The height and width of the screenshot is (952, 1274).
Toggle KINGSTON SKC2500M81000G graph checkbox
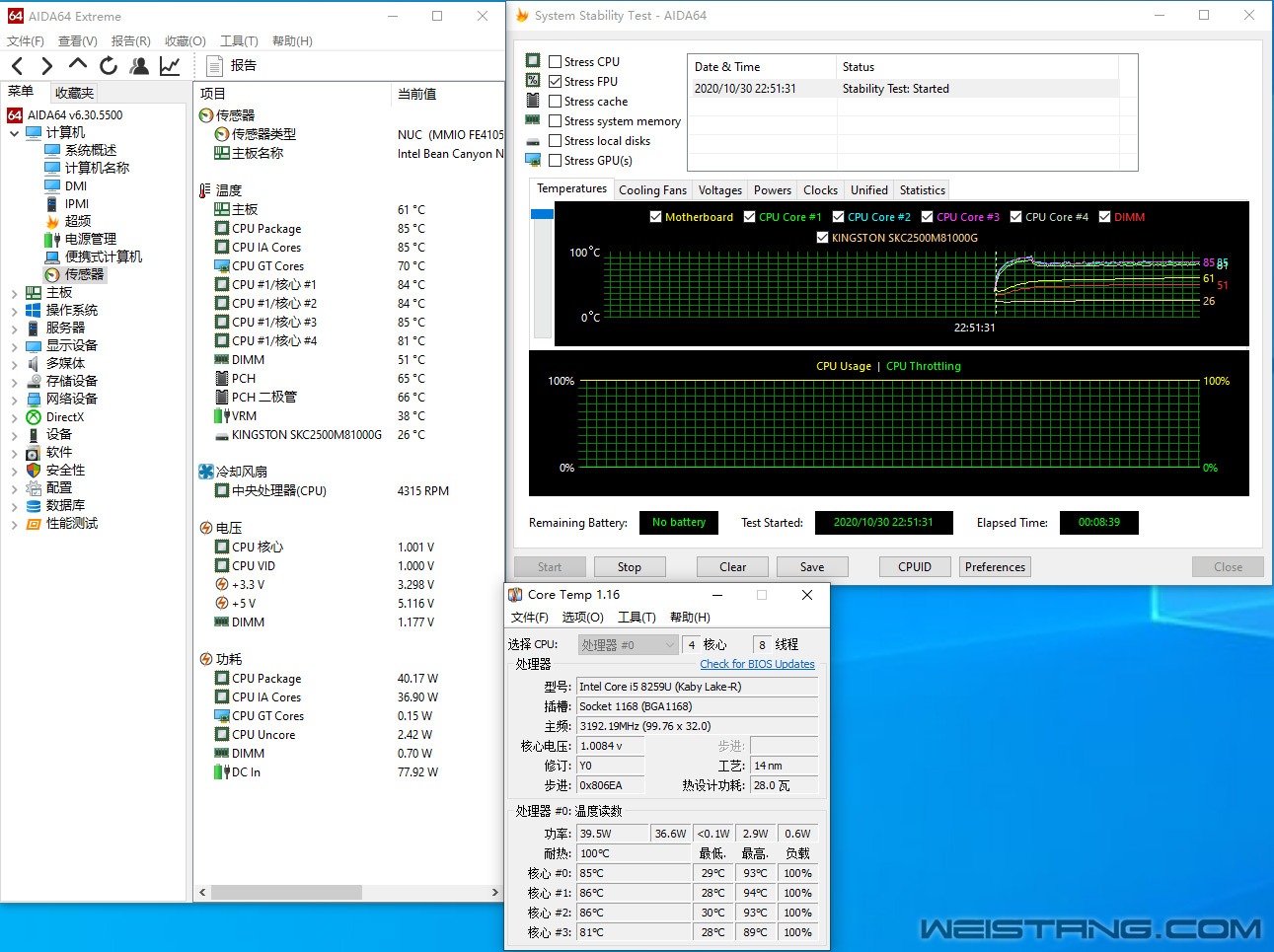[x=822, y=238]
